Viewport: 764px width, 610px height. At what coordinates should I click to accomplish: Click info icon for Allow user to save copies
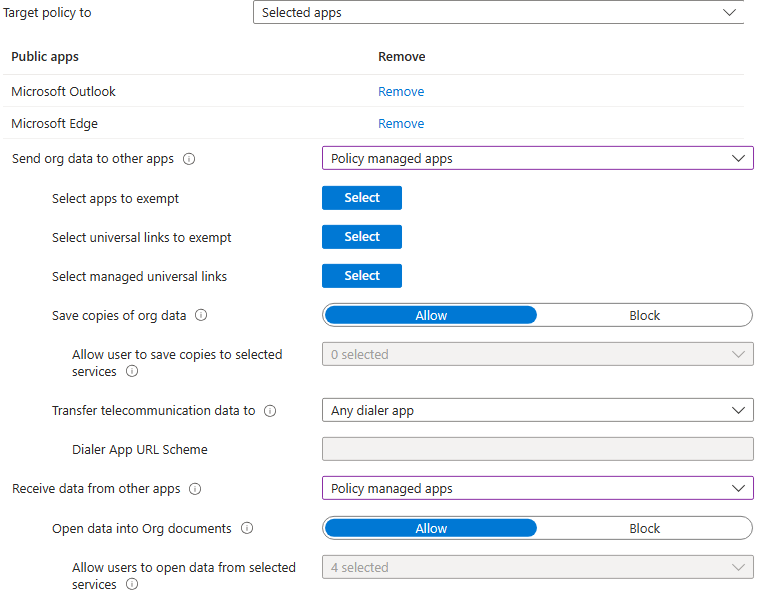(x=132, y=372)
